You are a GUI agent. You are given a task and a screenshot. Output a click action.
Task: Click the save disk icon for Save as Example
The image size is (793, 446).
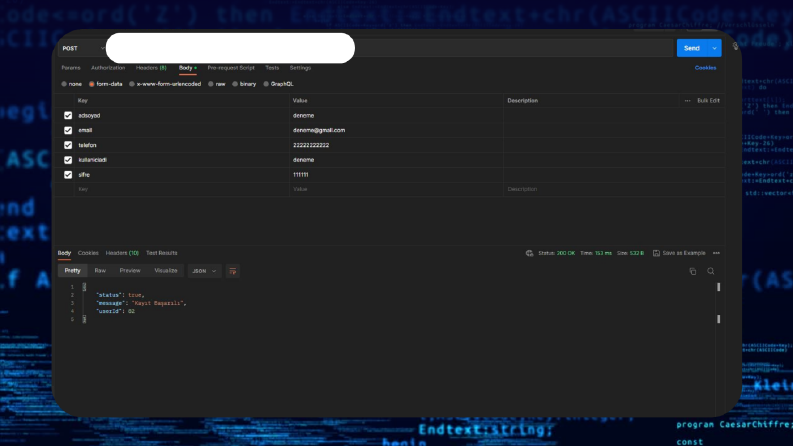[x=656, y=253]
